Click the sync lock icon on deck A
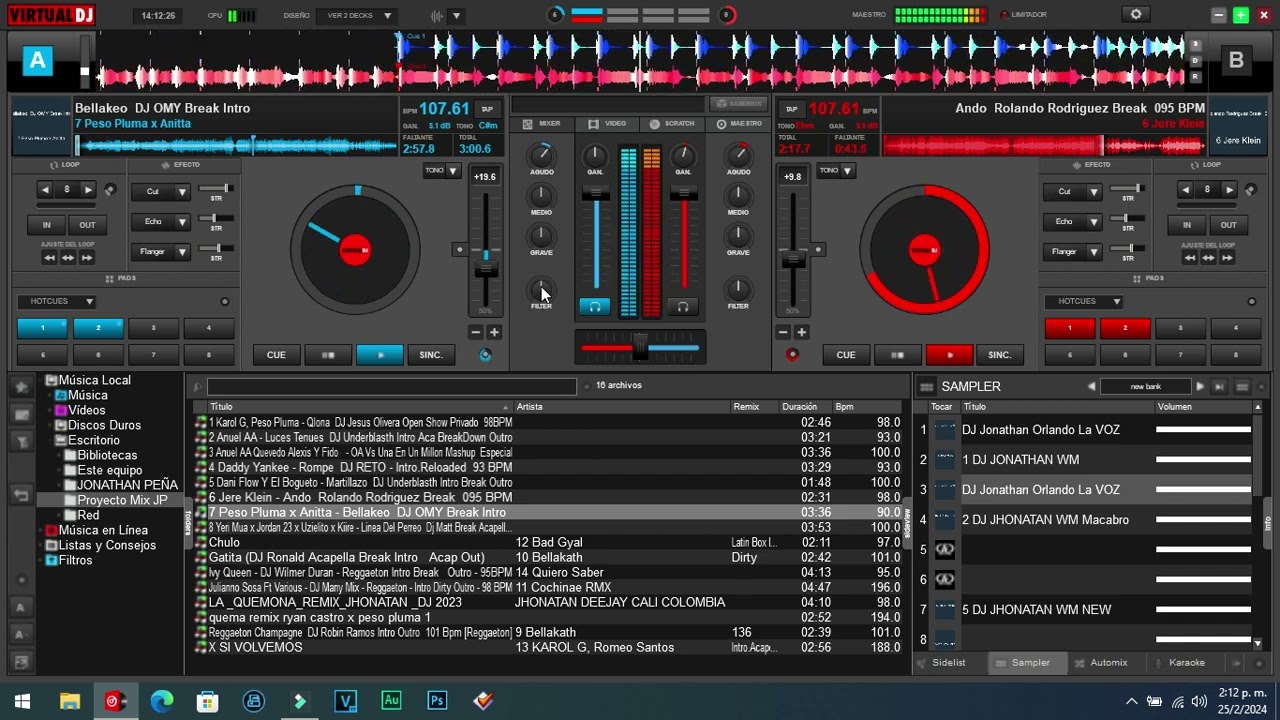The image size is (1280, 720). click(486, 355)
